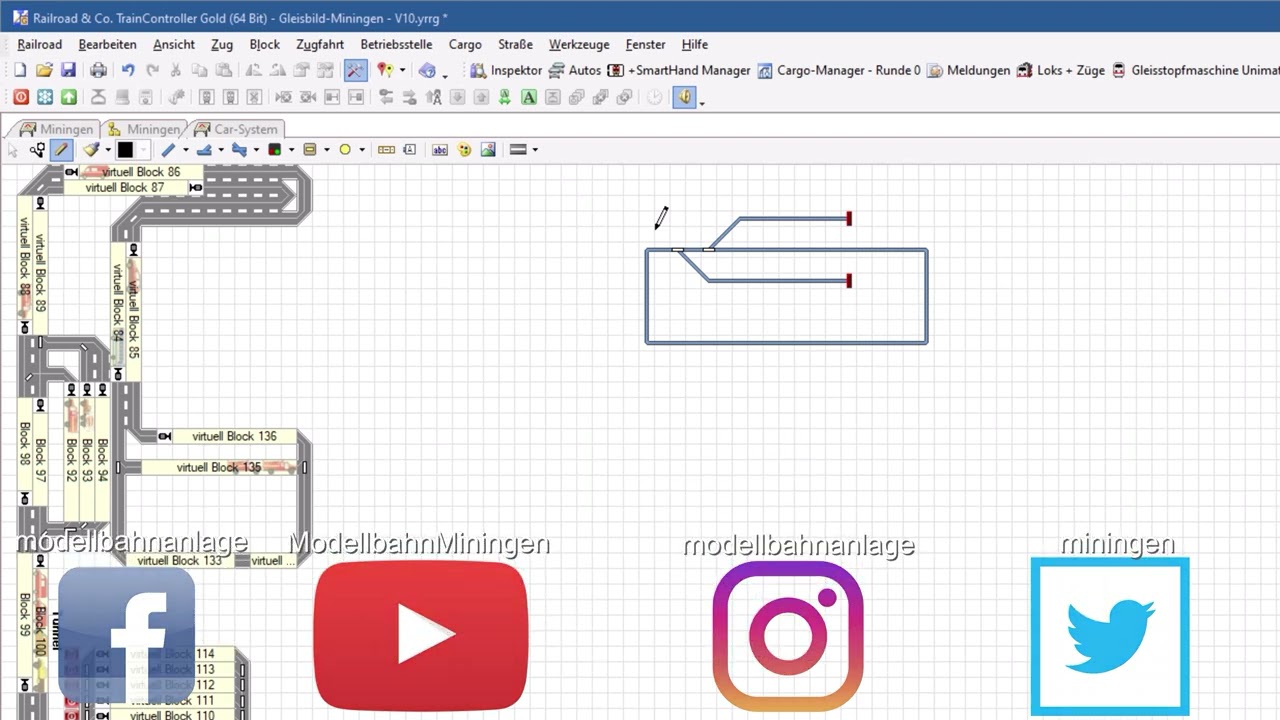Screen dimensions: 1280x720
Task: Insert a picture with the image tool
Action: [488, 150]
